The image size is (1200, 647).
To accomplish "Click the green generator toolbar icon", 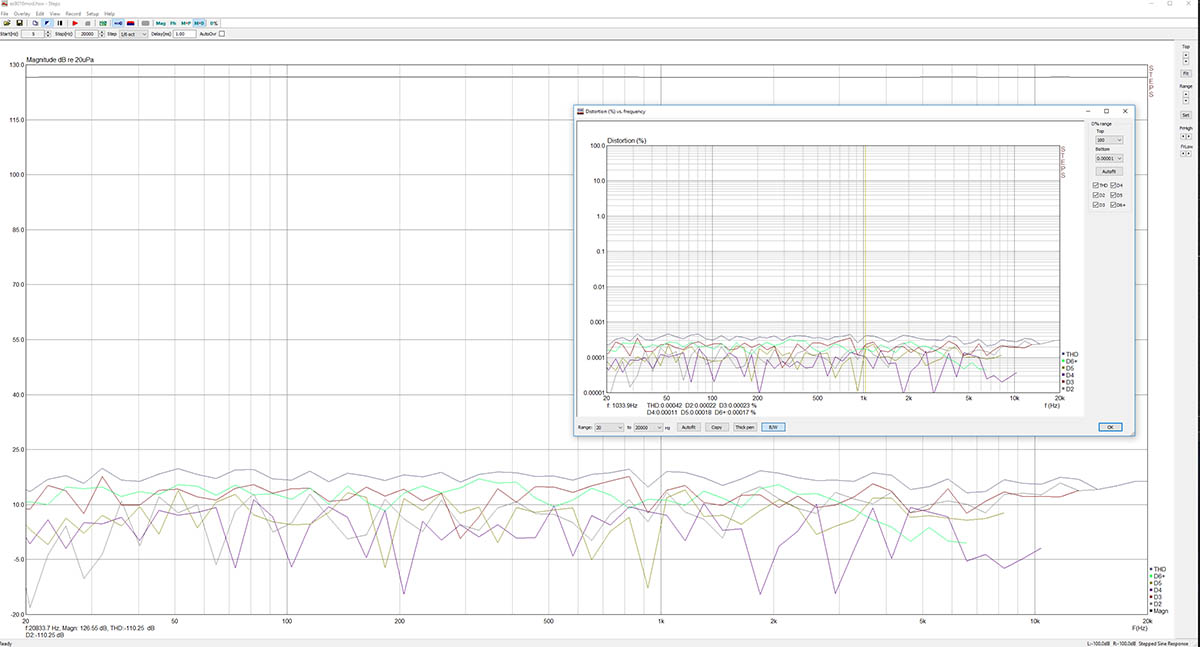I will click(x=103, y=23).
